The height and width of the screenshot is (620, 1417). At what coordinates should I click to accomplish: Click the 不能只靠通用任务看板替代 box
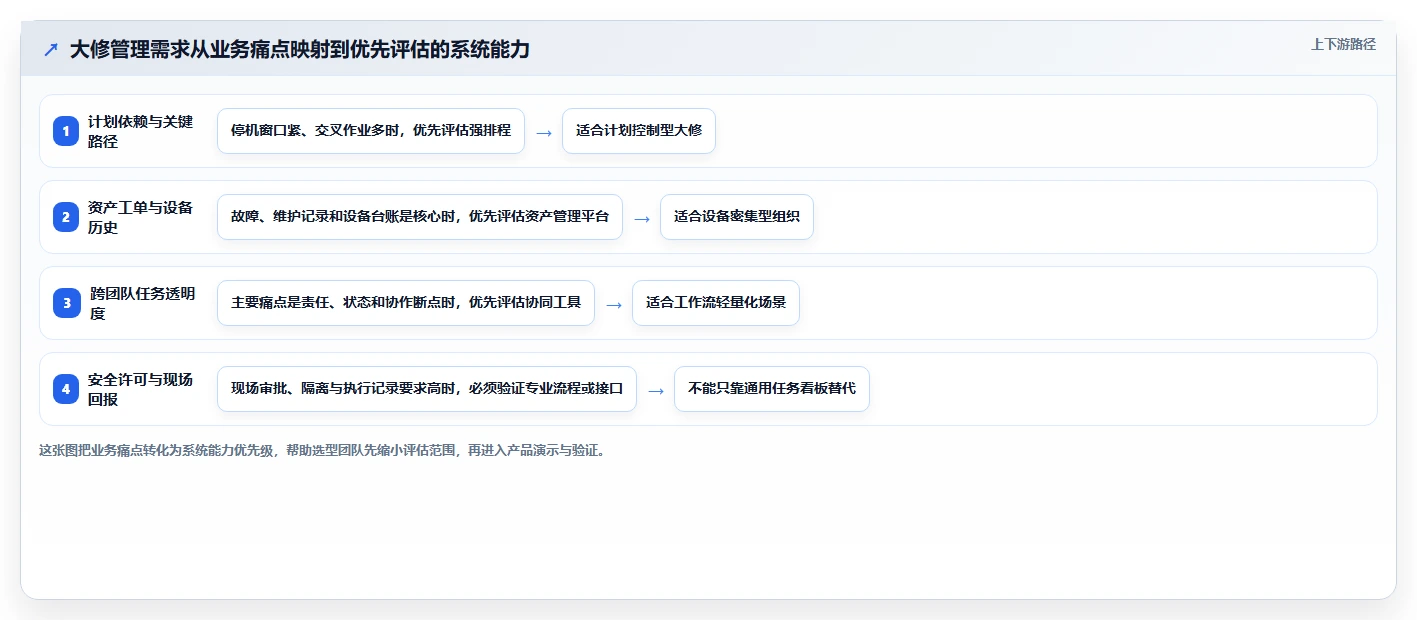772,389
